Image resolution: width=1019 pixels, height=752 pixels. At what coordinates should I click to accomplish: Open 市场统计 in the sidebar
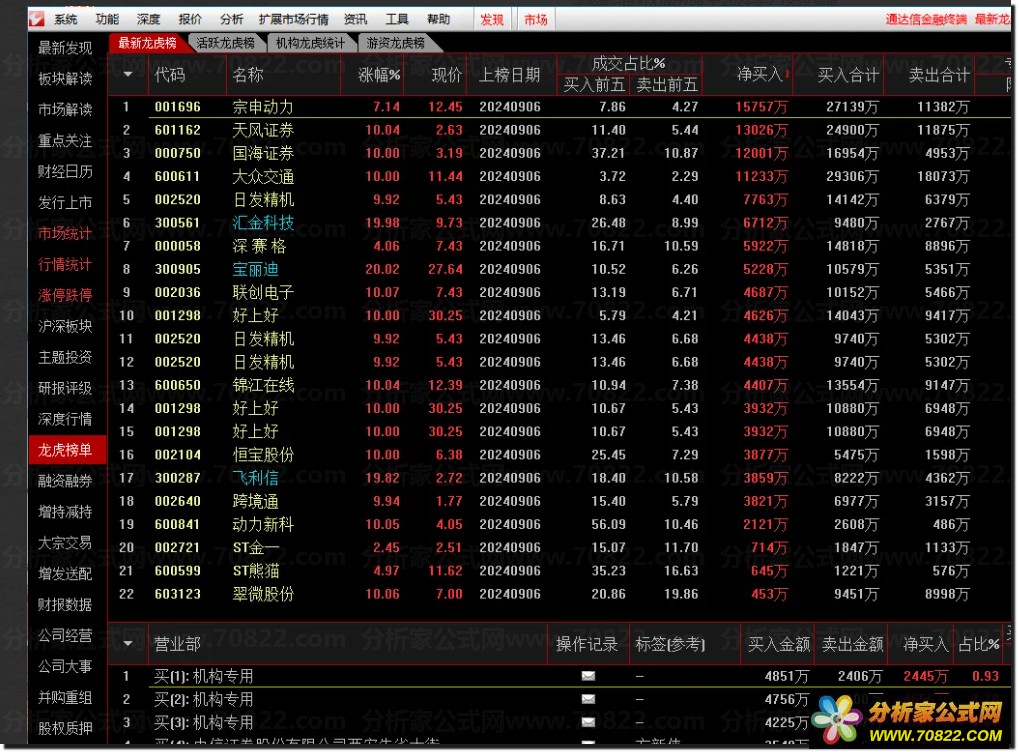(x=65, y=233)
